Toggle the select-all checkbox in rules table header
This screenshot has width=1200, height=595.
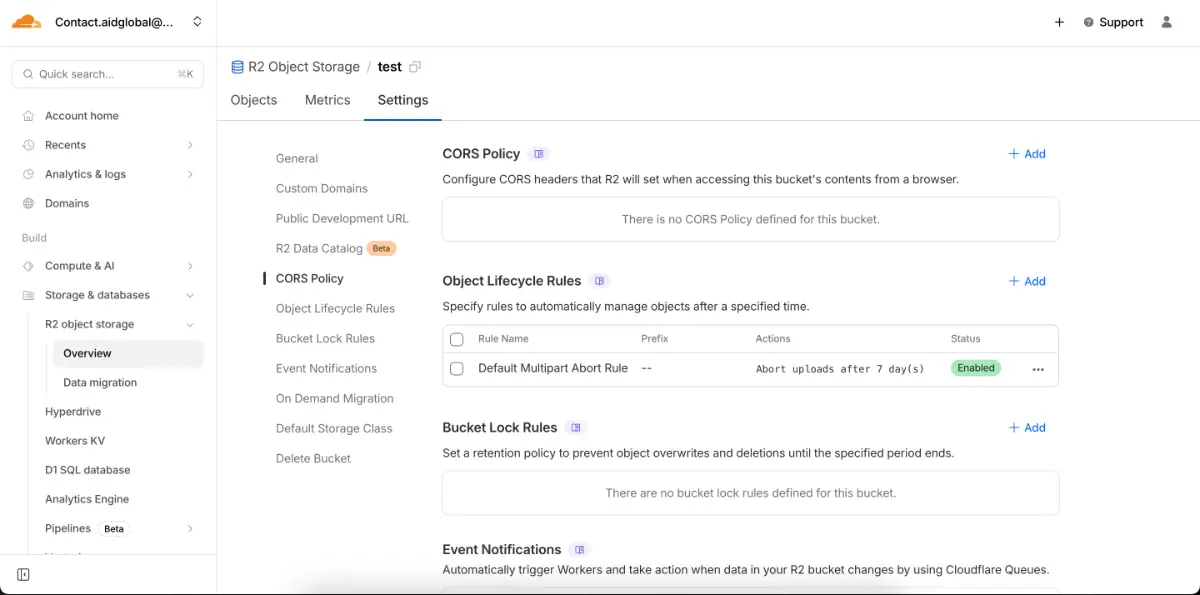(457, 339)
